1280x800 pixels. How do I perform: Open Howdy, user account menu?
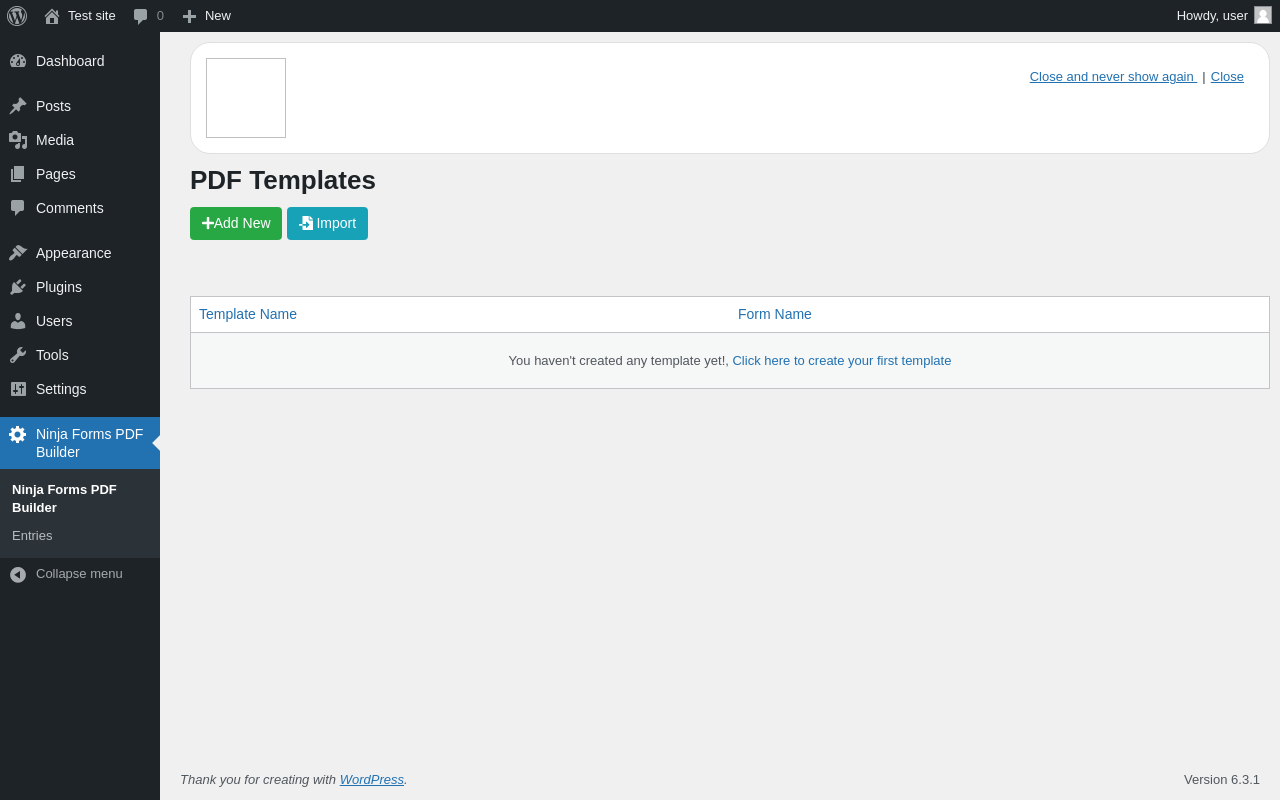[1224, 16]
